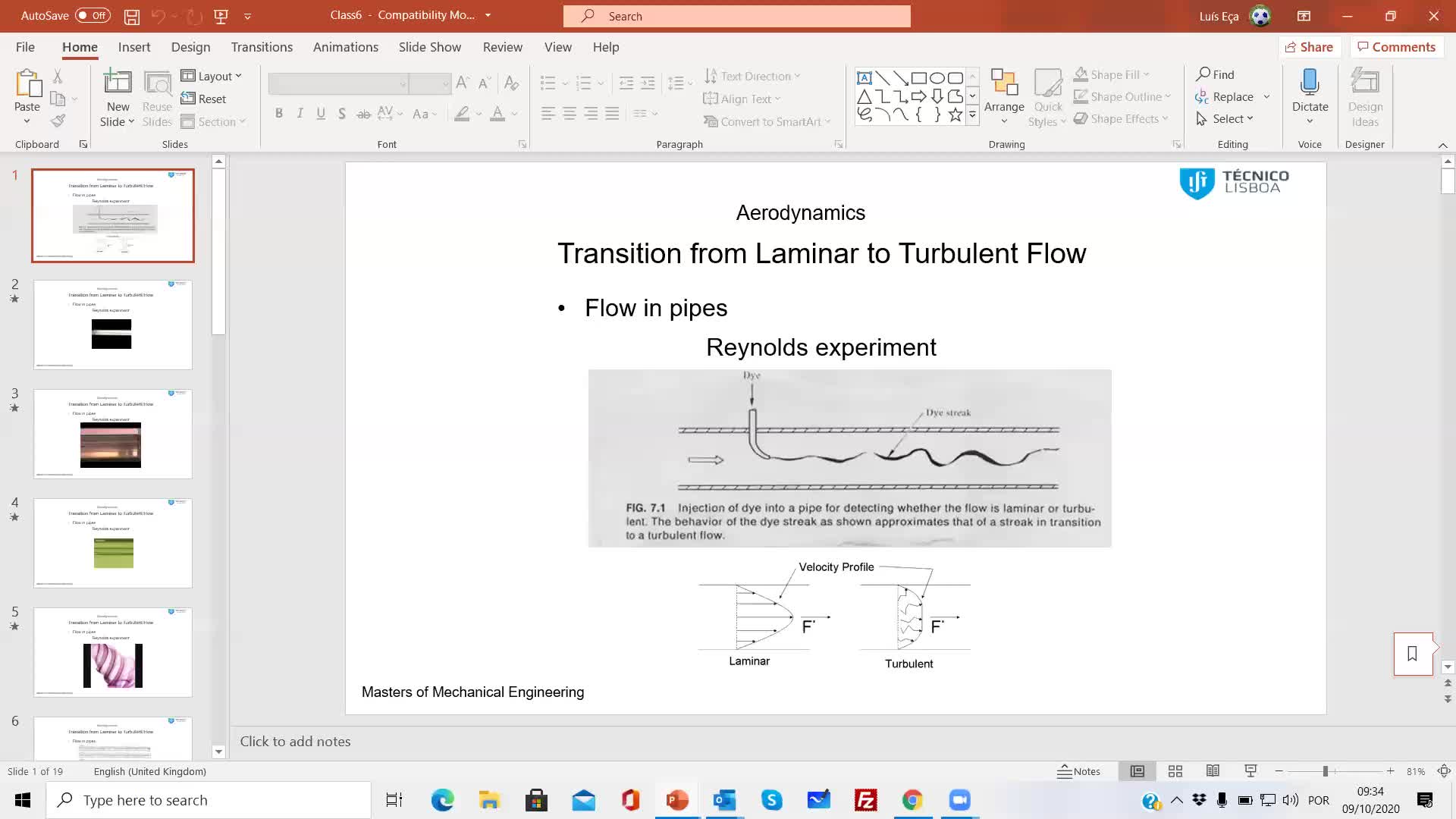Click Fit slide to window icon
The image size is (1456, 819).
point(1444,771)
